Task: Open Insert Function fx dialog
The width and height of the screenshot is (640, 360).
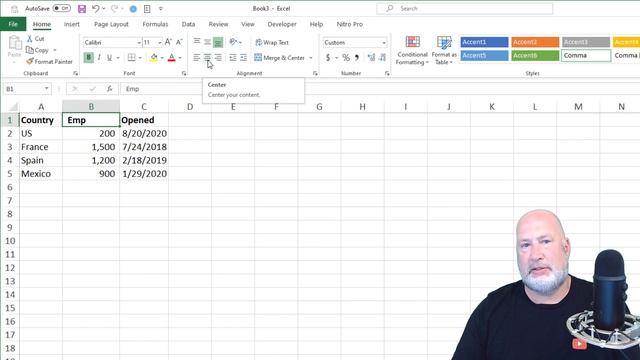Action: tap(109, 89)
